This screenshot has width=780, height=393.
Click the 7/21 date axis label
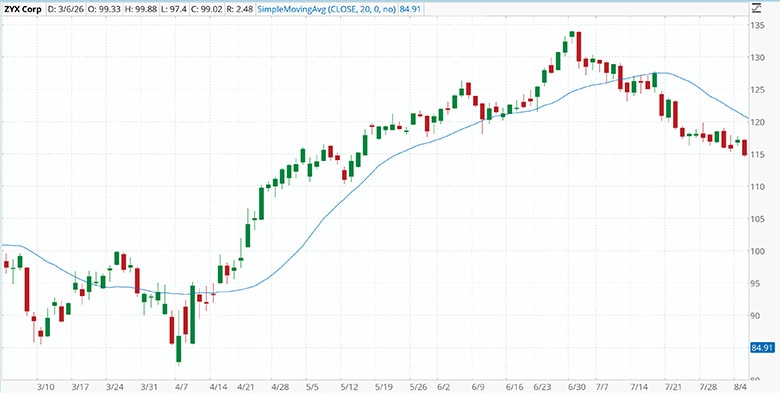tap(673, 387)
